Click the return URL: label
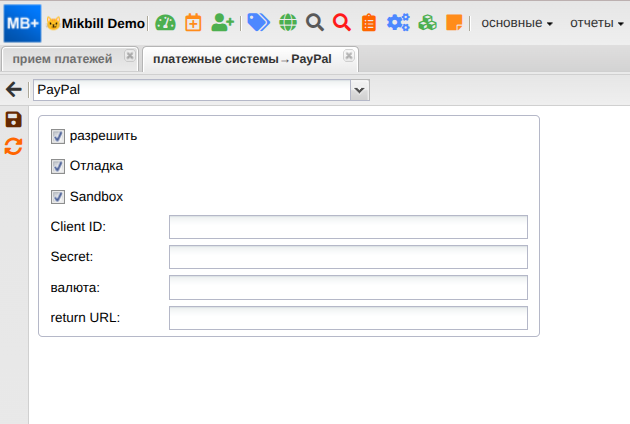This screenshot has width=630, height=424. click(86, 317)
